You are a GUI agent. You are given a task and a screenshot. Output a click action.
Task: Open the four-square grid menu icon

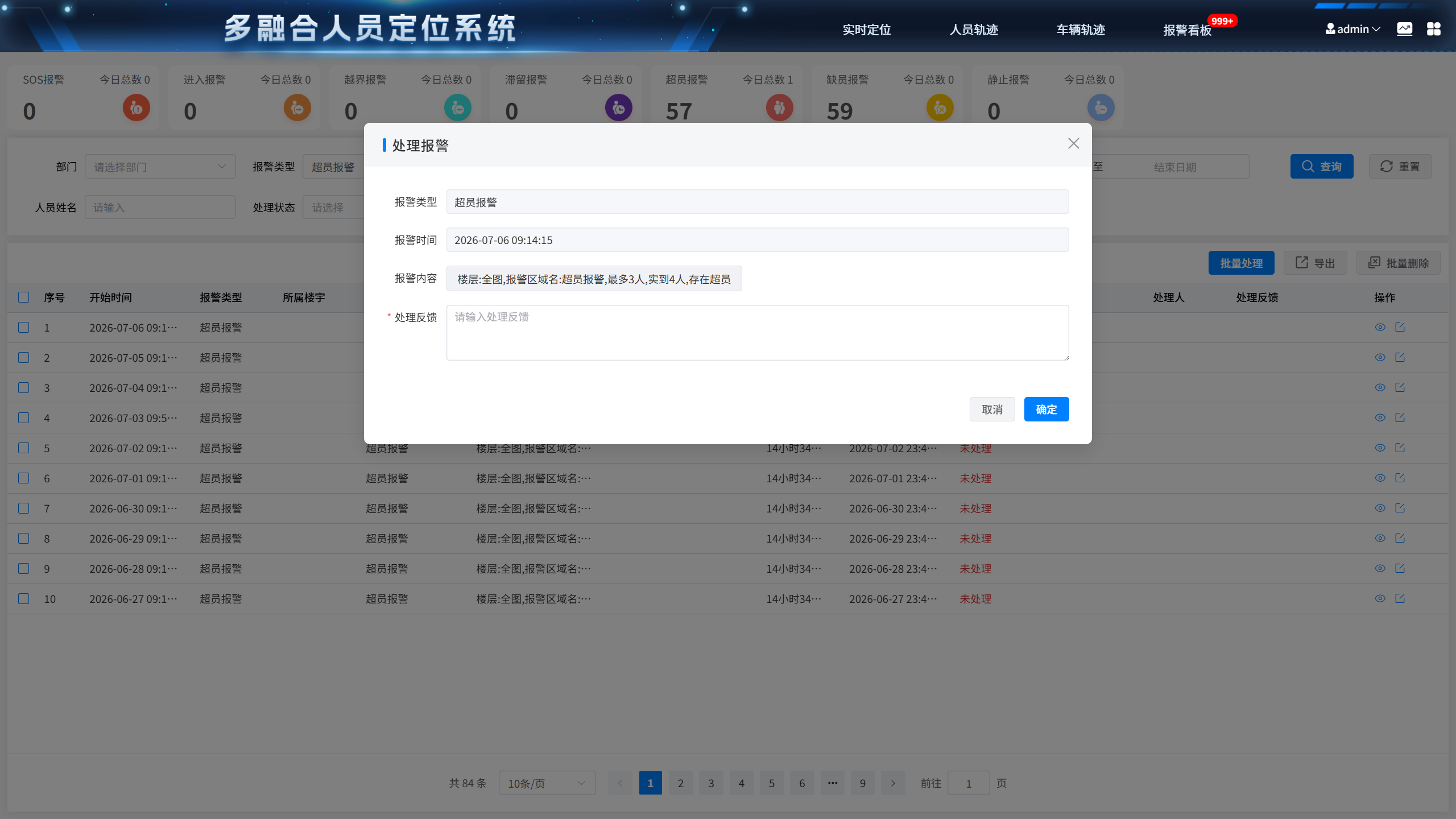click(x=1433, y=29)
